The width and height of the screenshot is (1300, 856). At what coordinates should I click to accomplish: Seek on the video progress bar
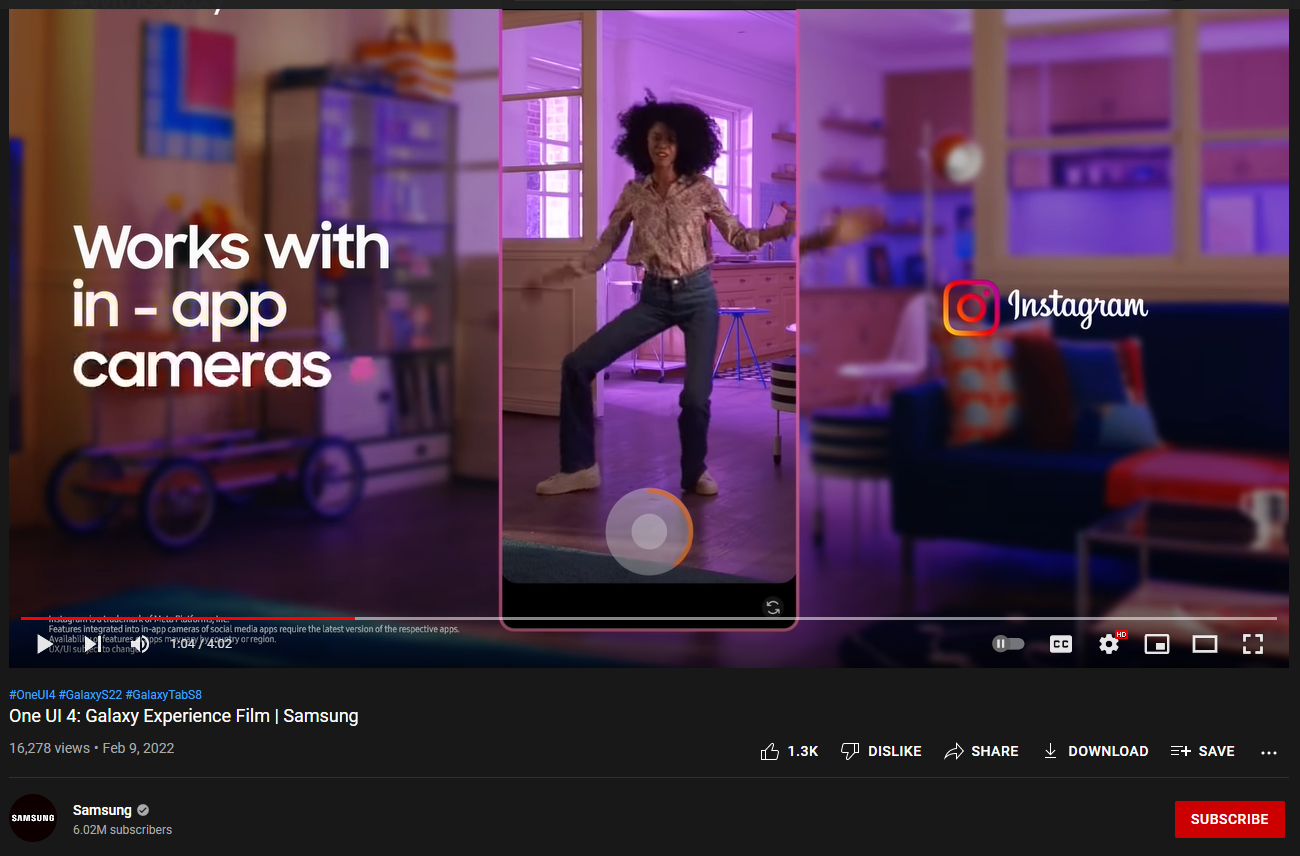coord(649,618)
